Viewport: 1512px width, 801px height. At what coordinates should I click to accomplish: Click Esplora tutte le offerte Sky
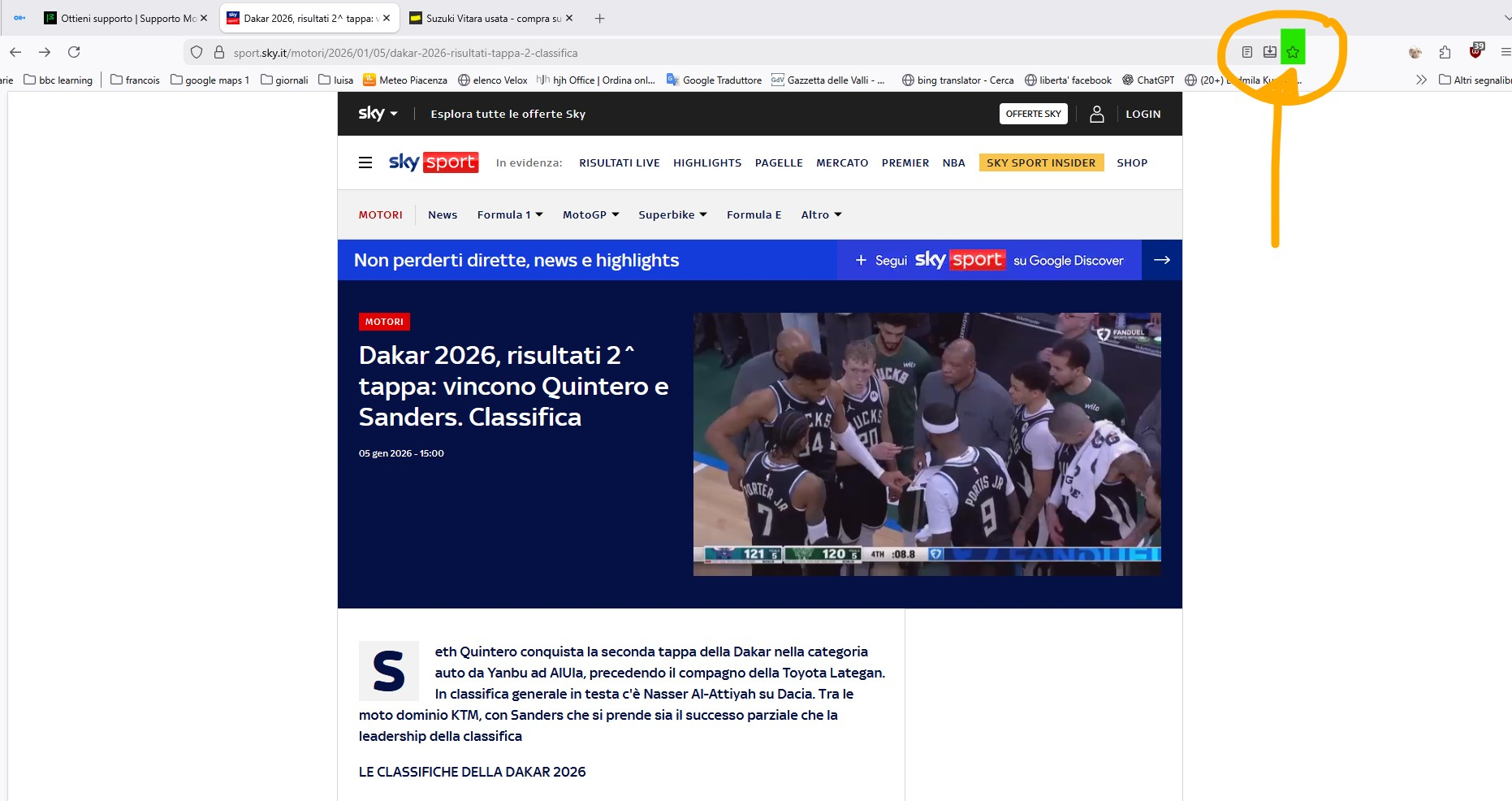[508, 114]
